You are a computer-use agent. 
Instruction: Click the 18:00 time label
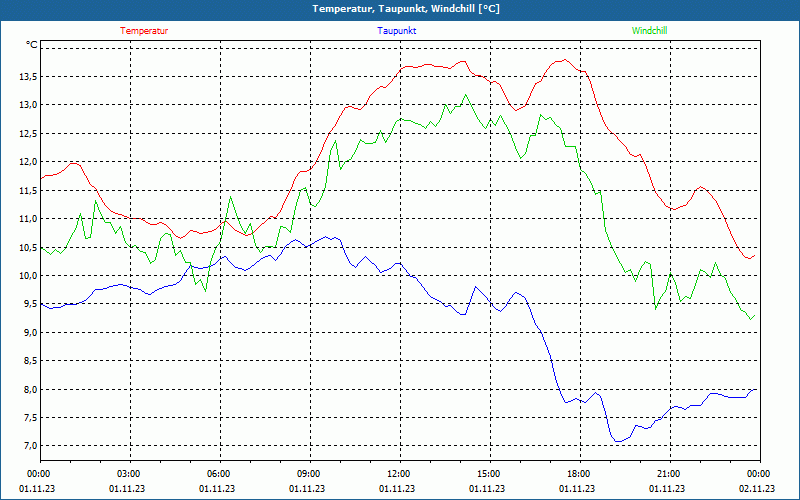click(579, 473)
